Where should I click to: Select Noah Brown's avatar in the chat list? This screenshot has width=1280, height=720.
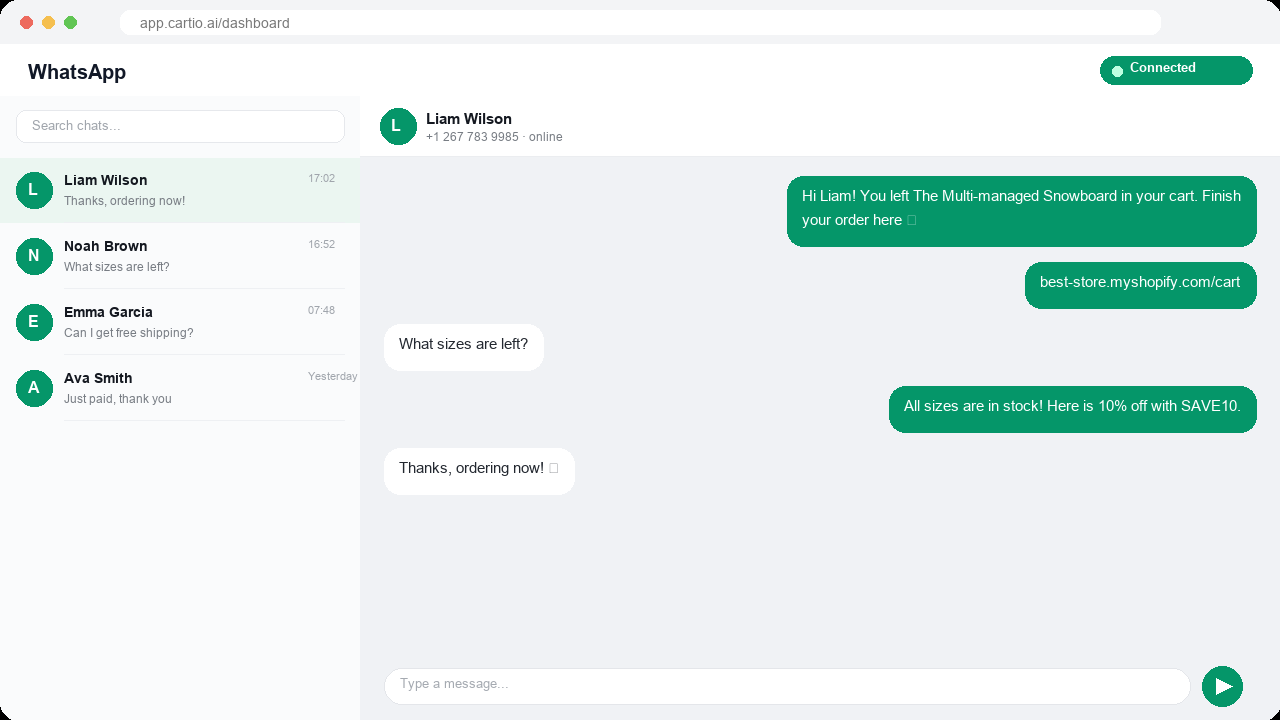(x=34, y=256)
